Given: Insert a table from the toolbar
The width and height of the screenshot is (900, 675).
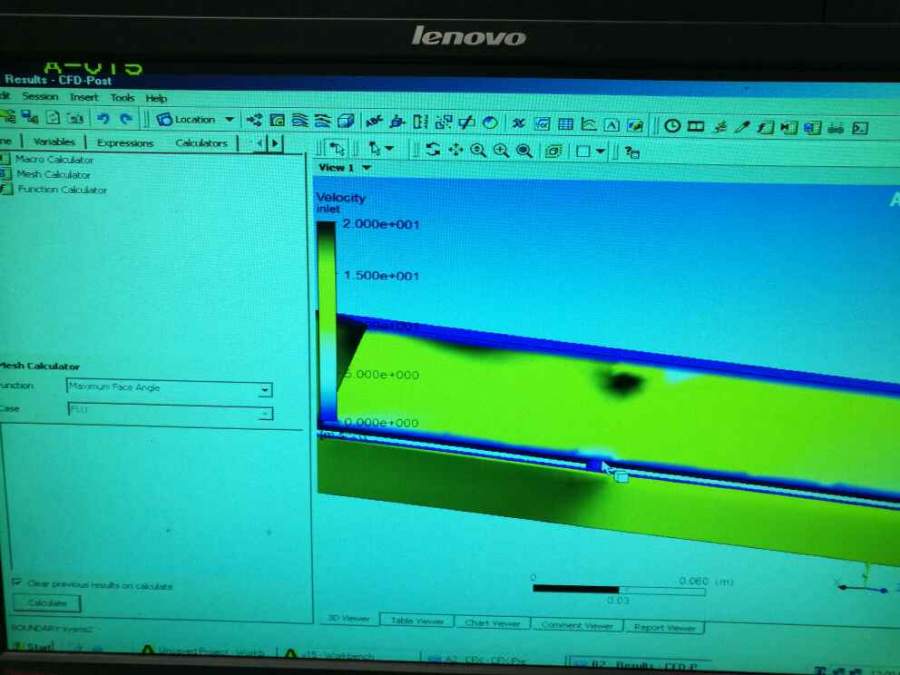Looking at the screenshot, I should pyautogui.click(x=565, y=124).
